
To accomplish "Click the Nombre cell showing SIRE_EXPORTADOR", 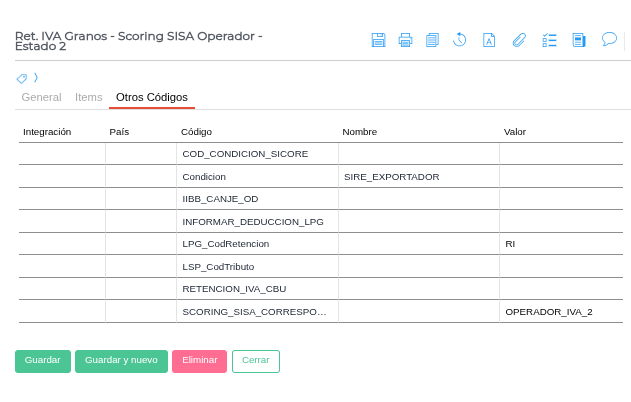I will [418, 176].
